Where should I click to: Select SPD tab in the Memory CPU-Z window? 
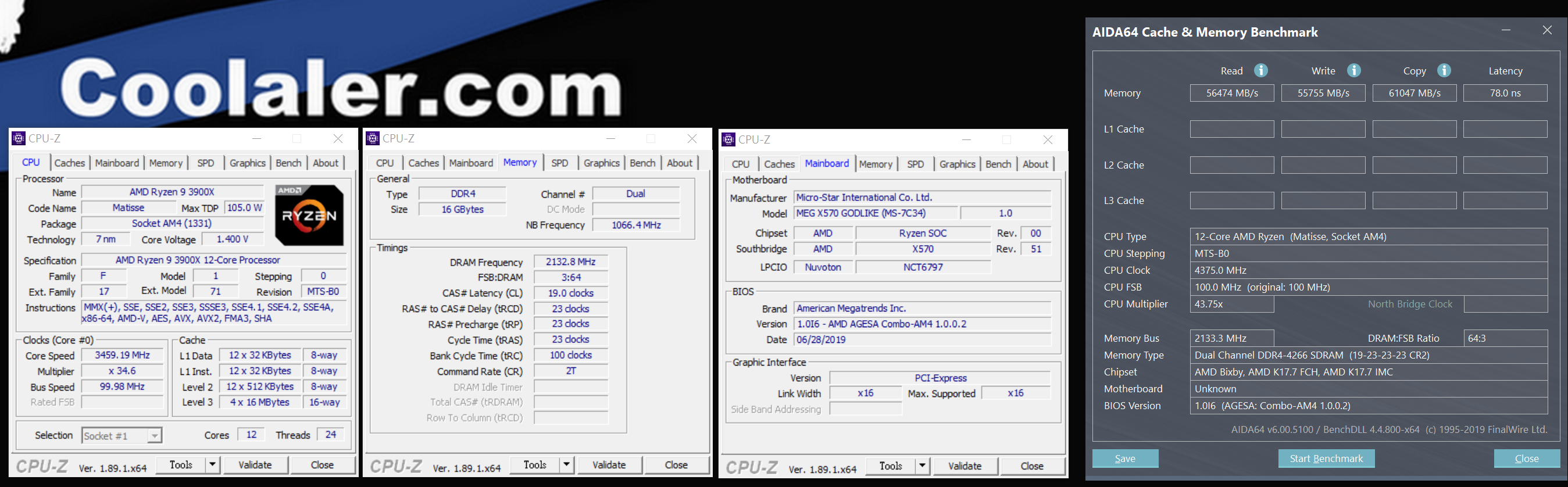pyautogui.click(x=559, y=163)
